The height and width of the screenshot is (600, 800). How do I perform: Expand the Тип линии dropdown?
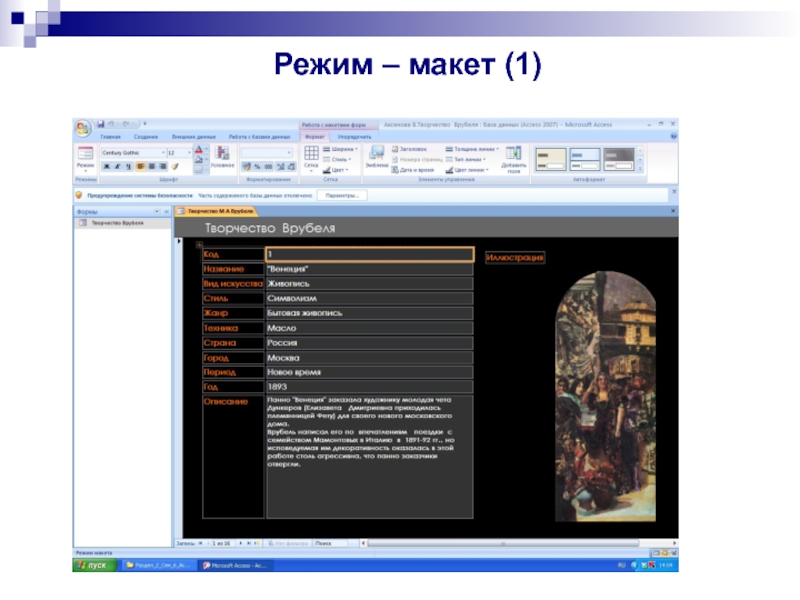(468, 159)
